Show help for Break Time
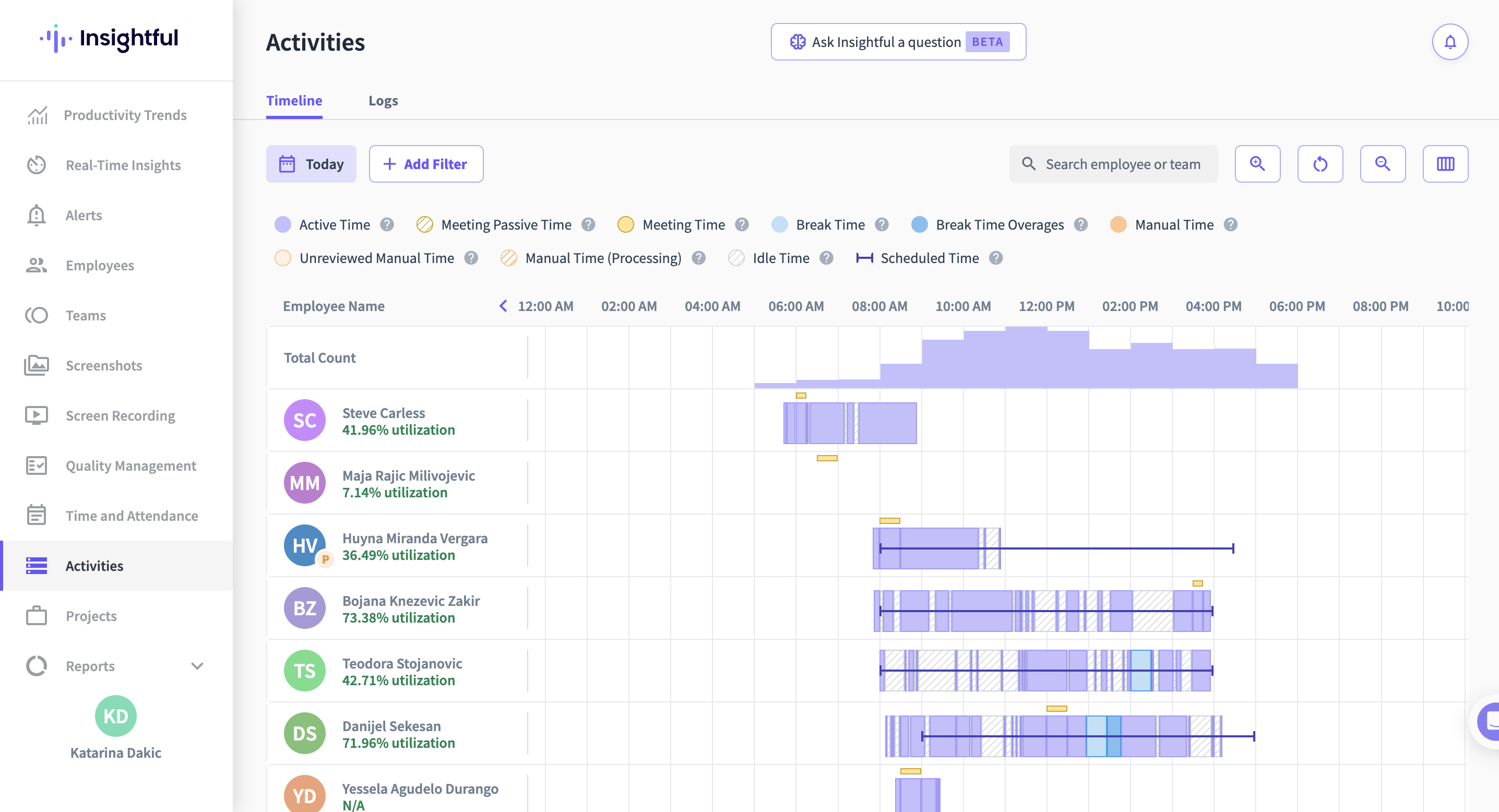The height and width of the screenshot is (812, 1499). click(882, 224)
